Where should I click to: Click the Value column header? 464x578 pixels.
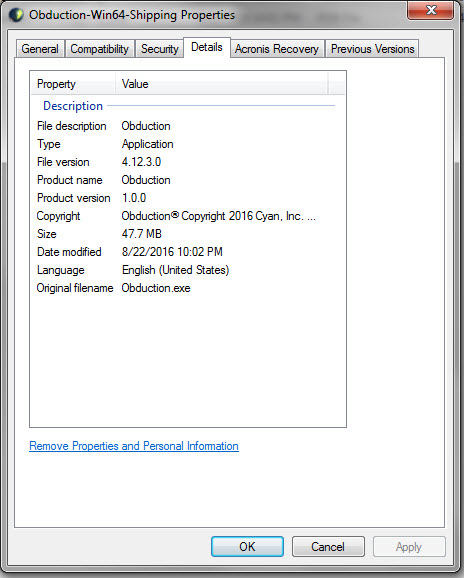pos(221,84)
